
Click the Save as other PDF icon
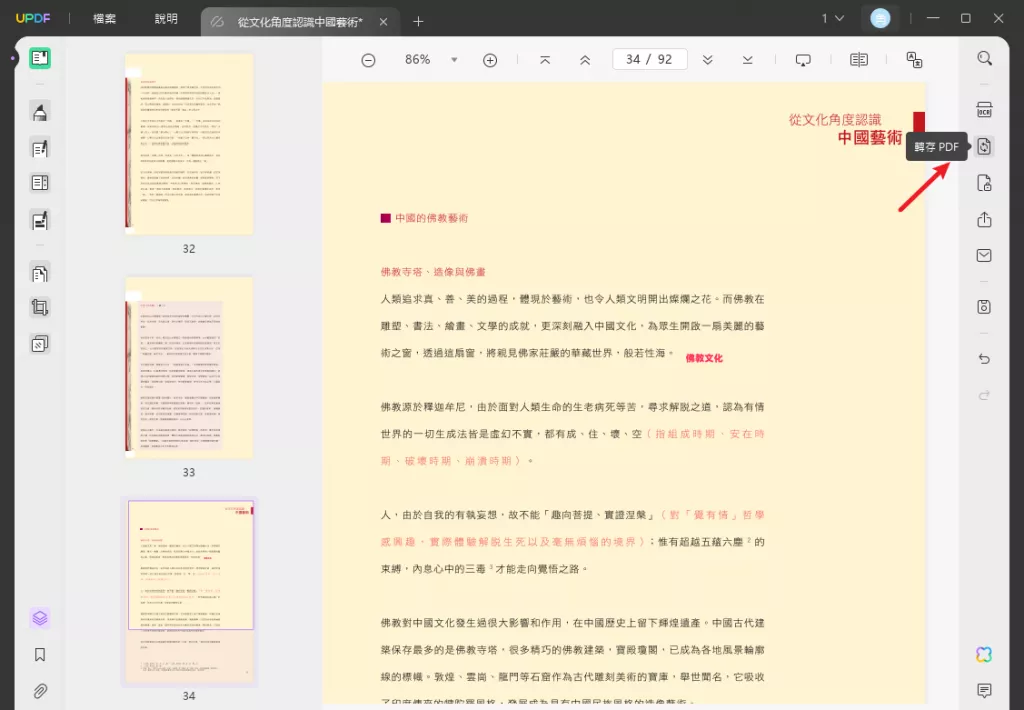point(984,307)
